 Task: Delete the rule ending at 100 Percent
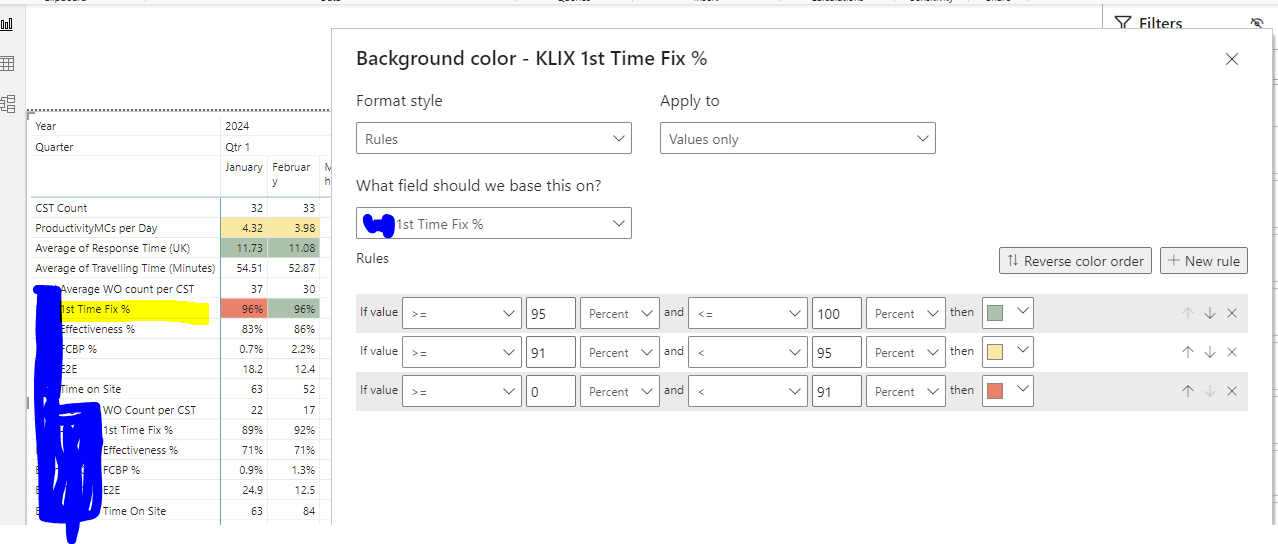pos(1232,313)
